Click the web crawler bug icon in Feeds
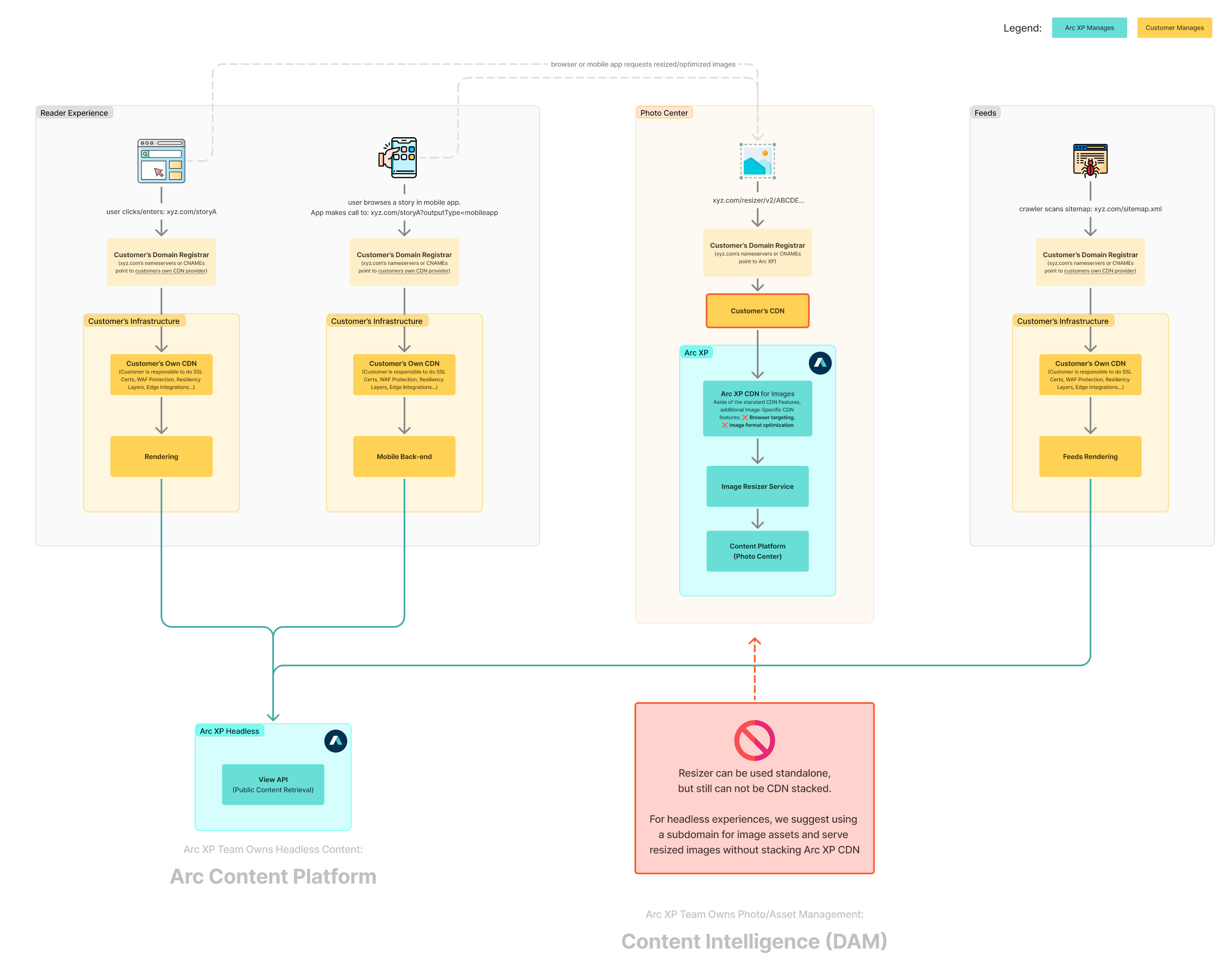Image resolution: width=1232 pixels, height=970 pixels. (x=1090, y=161)
